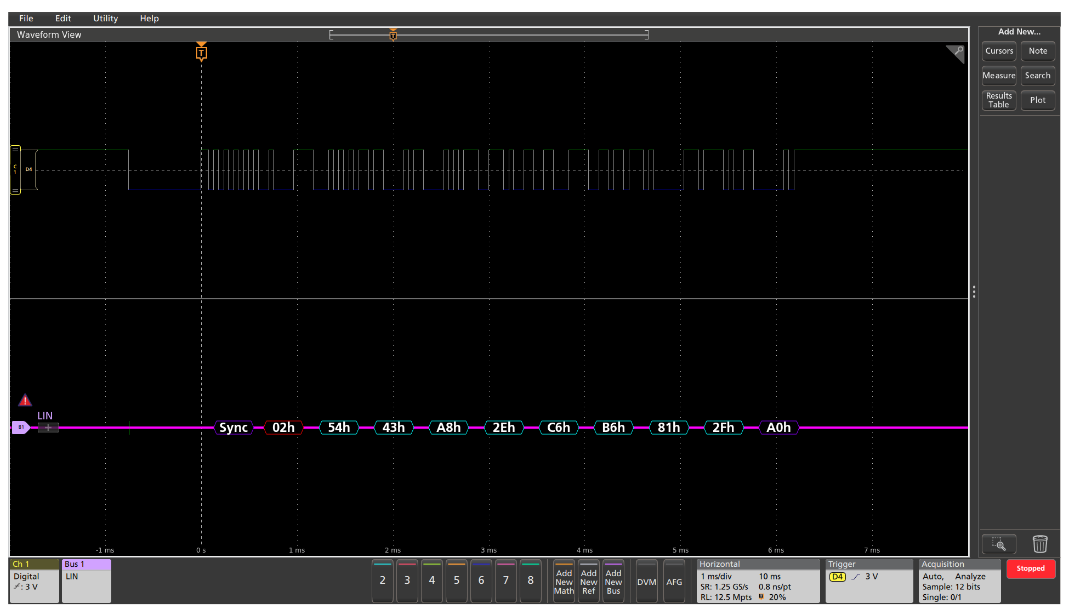Enable channel 2
Image resolution: width=1068 pixels, height=612 pixels.
381,579
